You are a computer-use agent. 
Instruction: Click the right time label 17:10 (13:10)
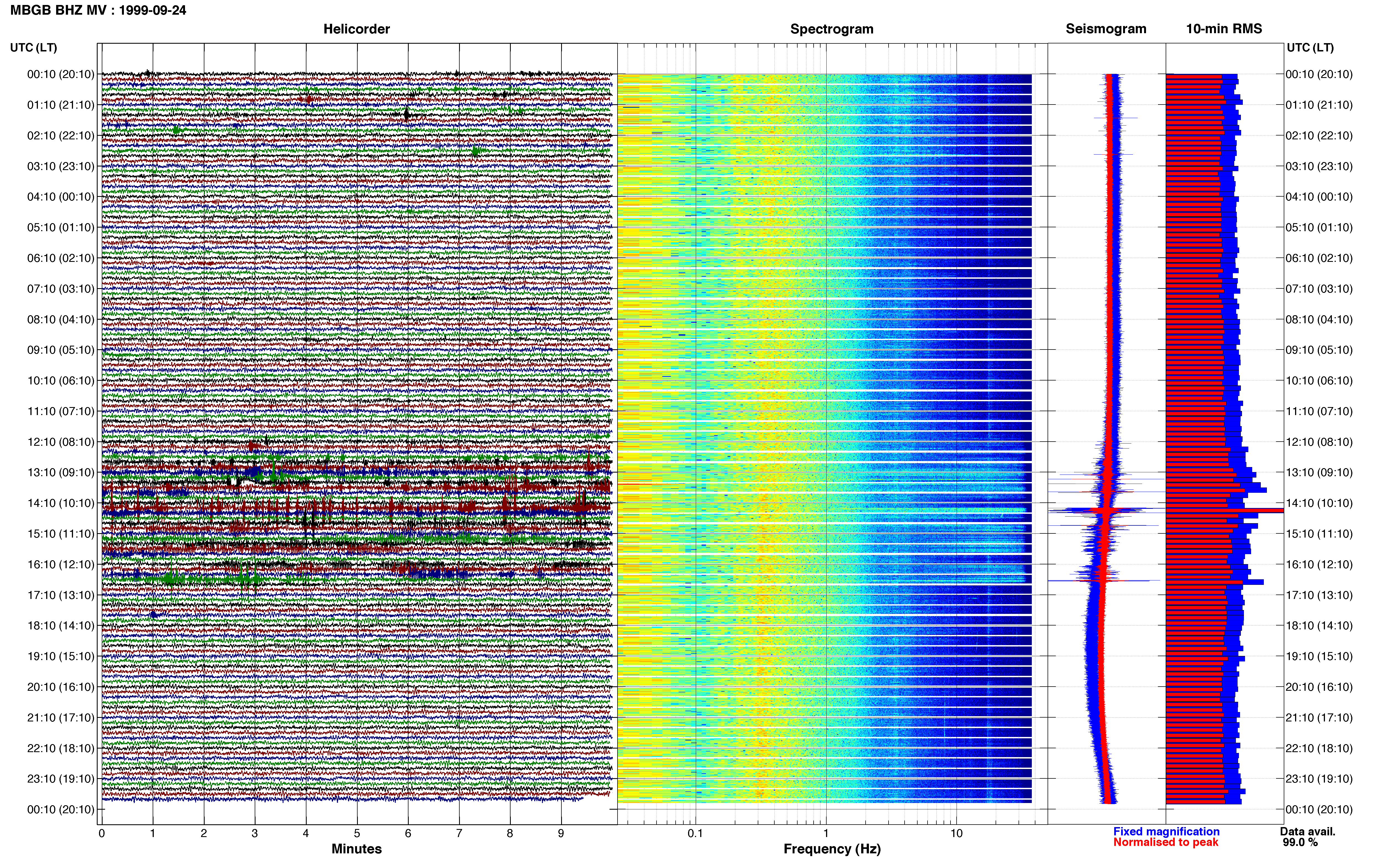[1319, 595]
